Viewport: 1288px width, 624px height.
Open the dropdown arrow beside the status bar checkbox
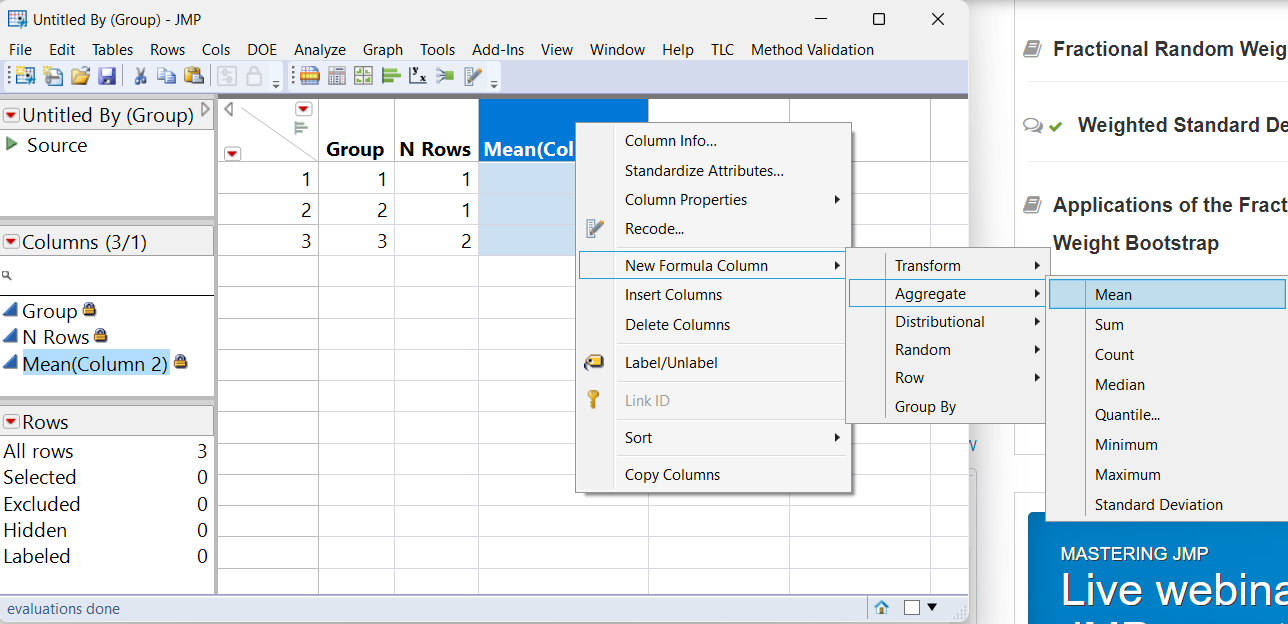click(x=932, y=607)
